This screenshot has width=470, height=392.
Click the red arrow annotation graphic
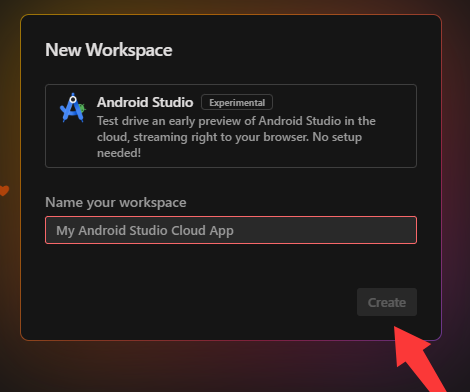(421, 359)
